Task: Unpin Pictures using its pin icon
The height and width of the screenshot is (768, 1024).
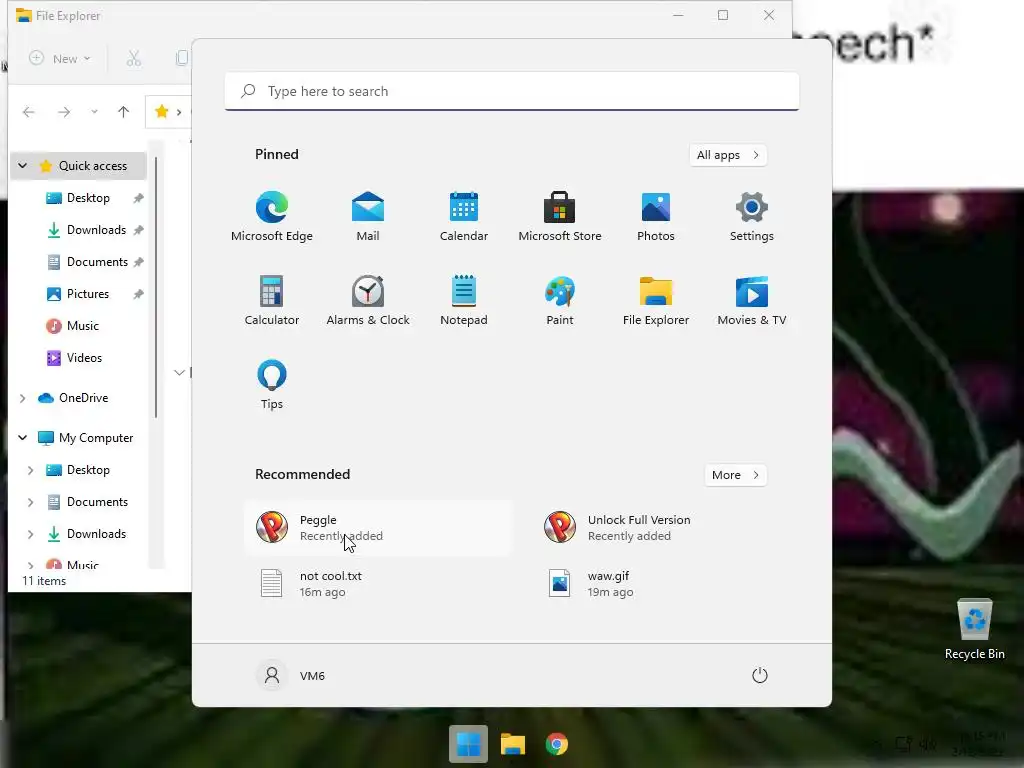Action: [x=138, y=295]
